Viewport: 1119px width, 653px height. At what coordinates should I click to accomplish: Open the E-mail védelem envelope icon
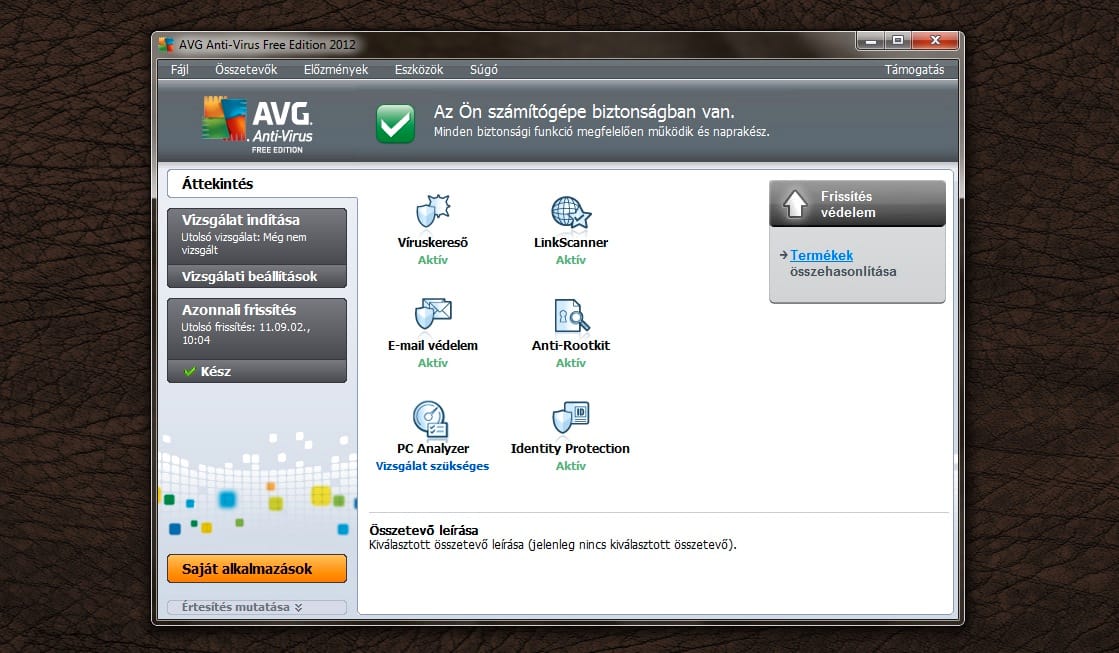point(432,313)
